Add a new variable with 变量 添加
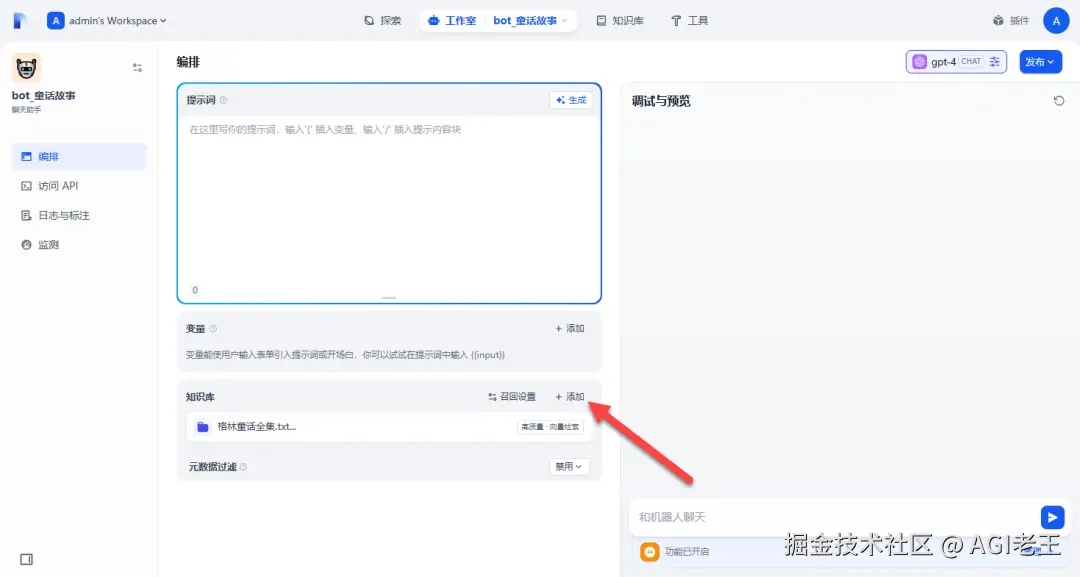 click(x=570, y=328)
